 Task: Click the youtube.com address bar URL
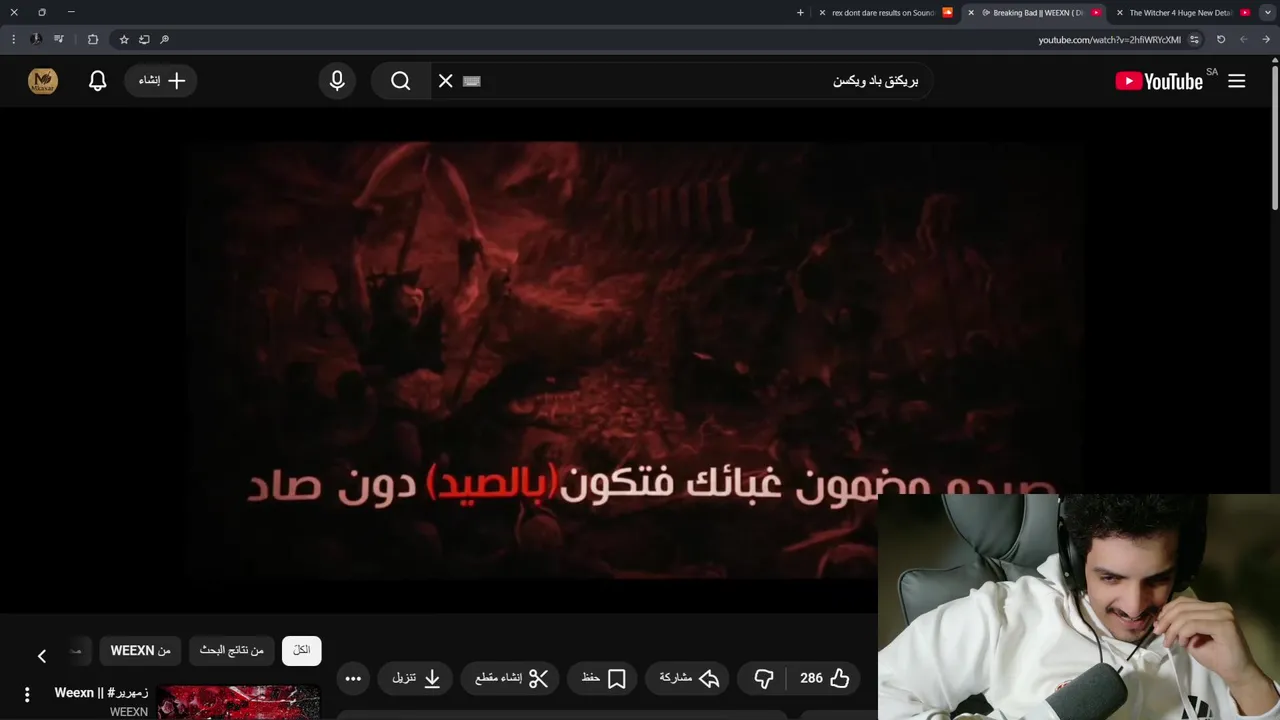[x=1109, y=40]
